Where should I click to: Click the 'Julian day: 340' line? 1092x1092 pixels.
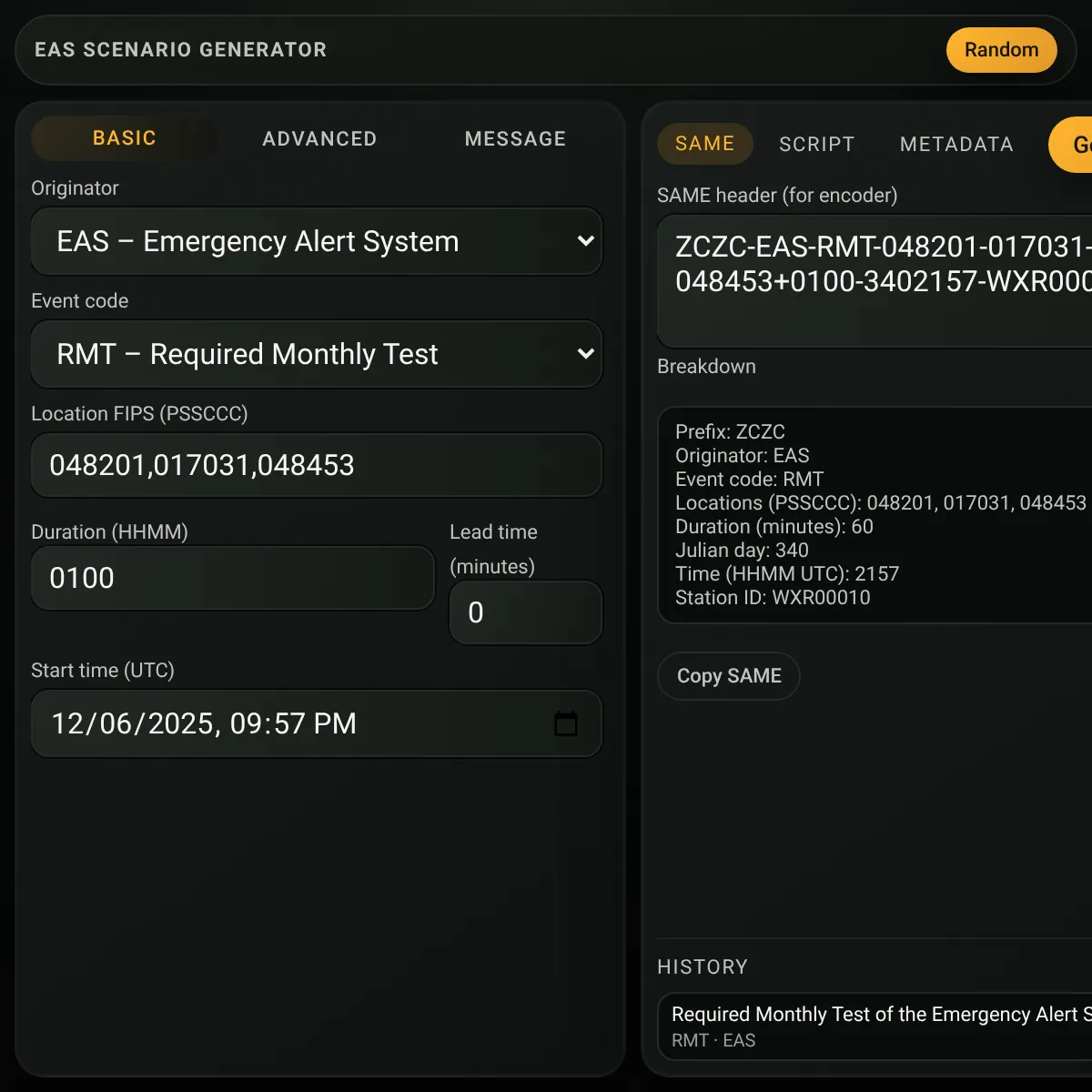tap(742, 551)
